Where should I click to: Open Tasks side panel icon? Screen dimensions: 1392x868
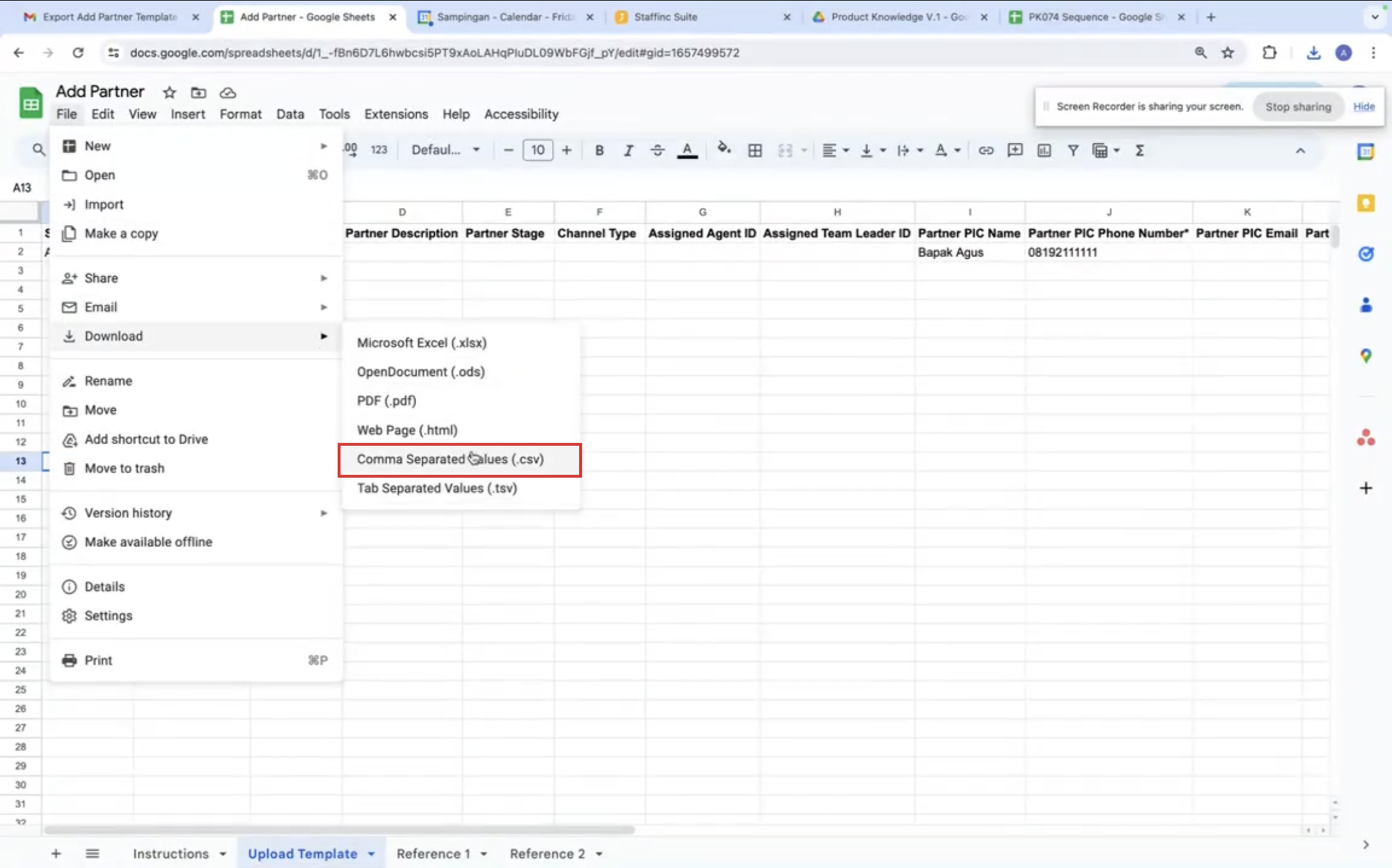(1366, 254)
